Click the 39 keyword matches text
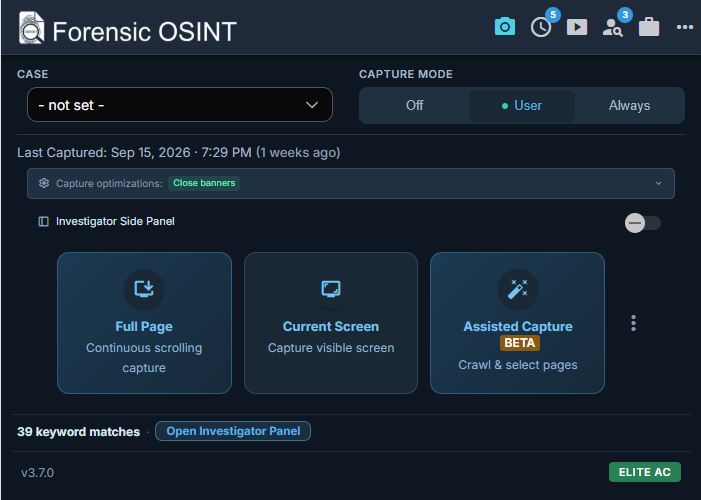The image size is (701, 500). tap(78, 432)
